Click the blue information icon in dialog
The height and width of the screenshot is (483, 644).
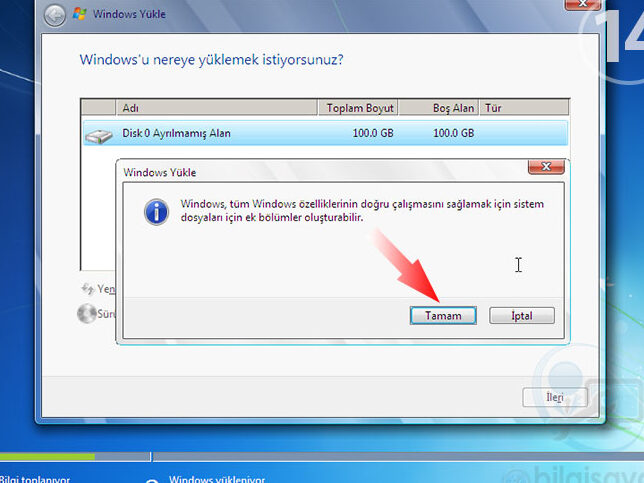[x=156, y=211]
